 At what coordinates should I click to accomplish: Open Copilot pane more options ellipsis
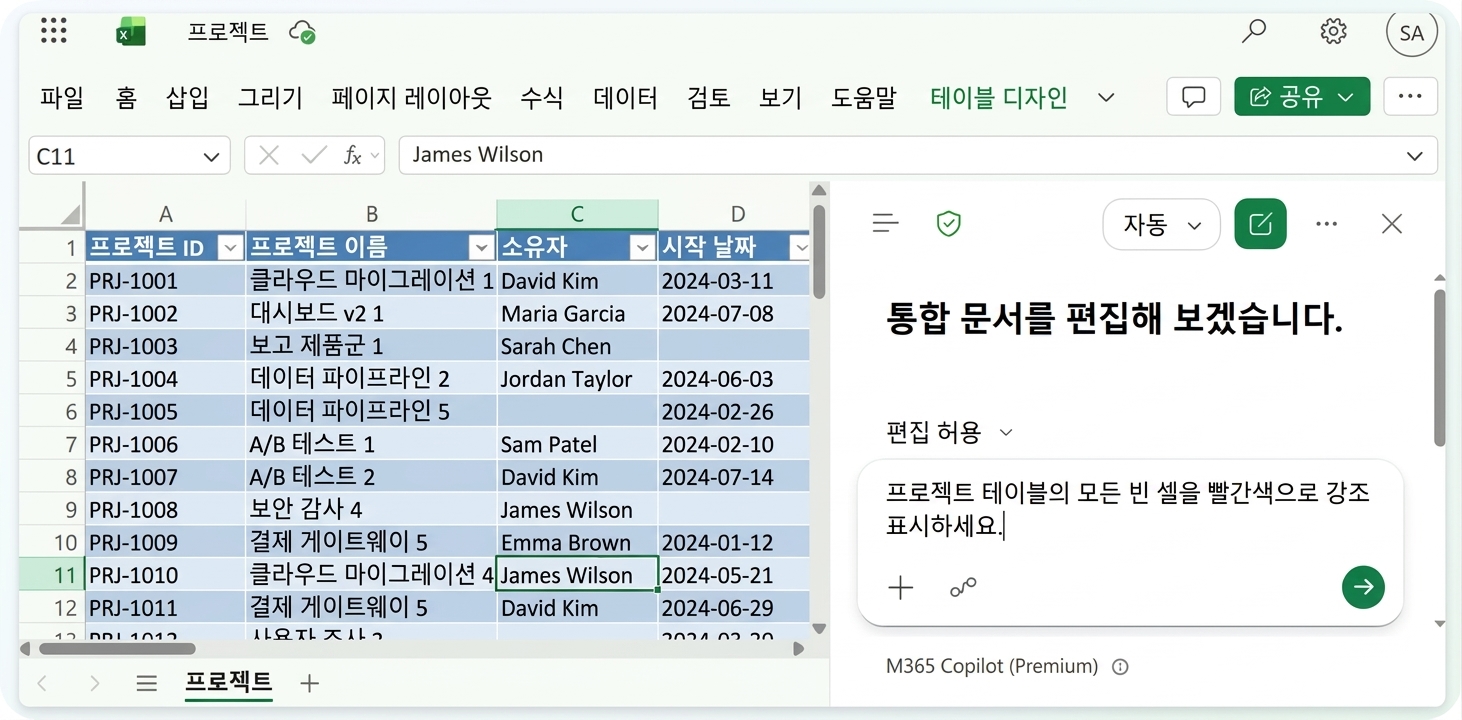pos(1327,224)
